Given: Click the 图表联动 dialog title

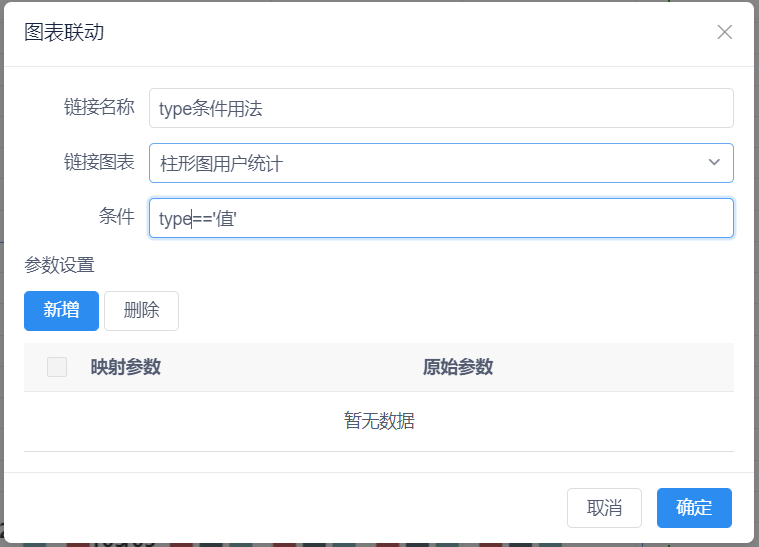Looking at the screenshot, I should [64, 32].
